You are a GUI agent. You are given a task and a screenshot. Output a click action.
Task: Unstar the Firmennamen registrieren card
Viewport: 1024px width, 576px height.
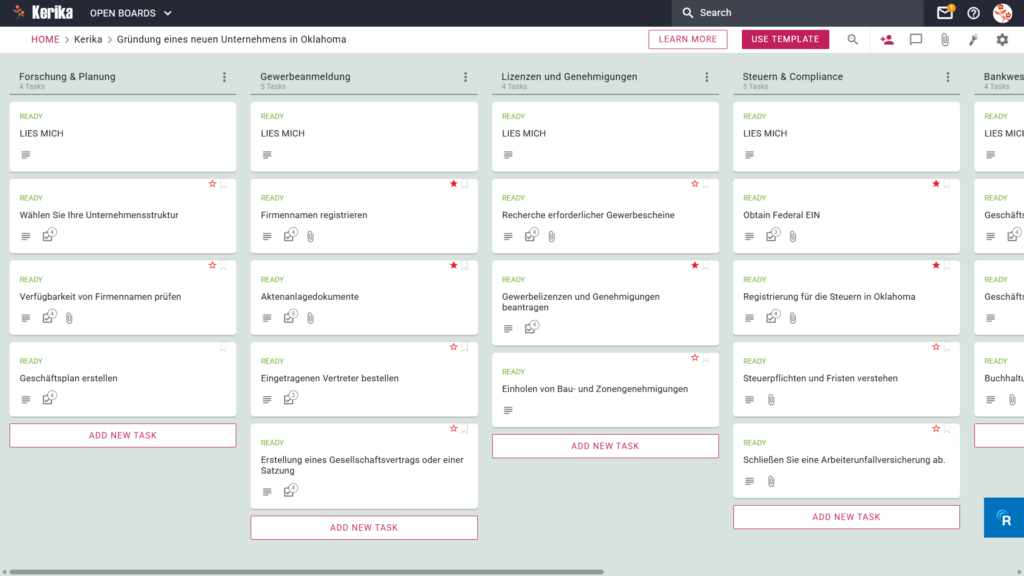click(x=453, y=184)
